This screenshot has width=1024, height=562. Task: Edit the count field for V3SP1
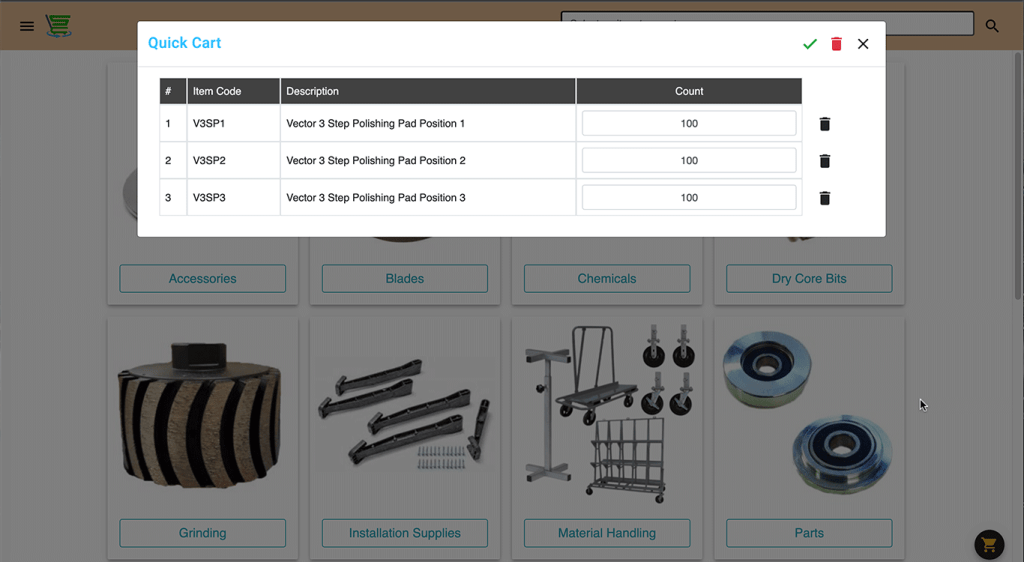tap(689, 124)
